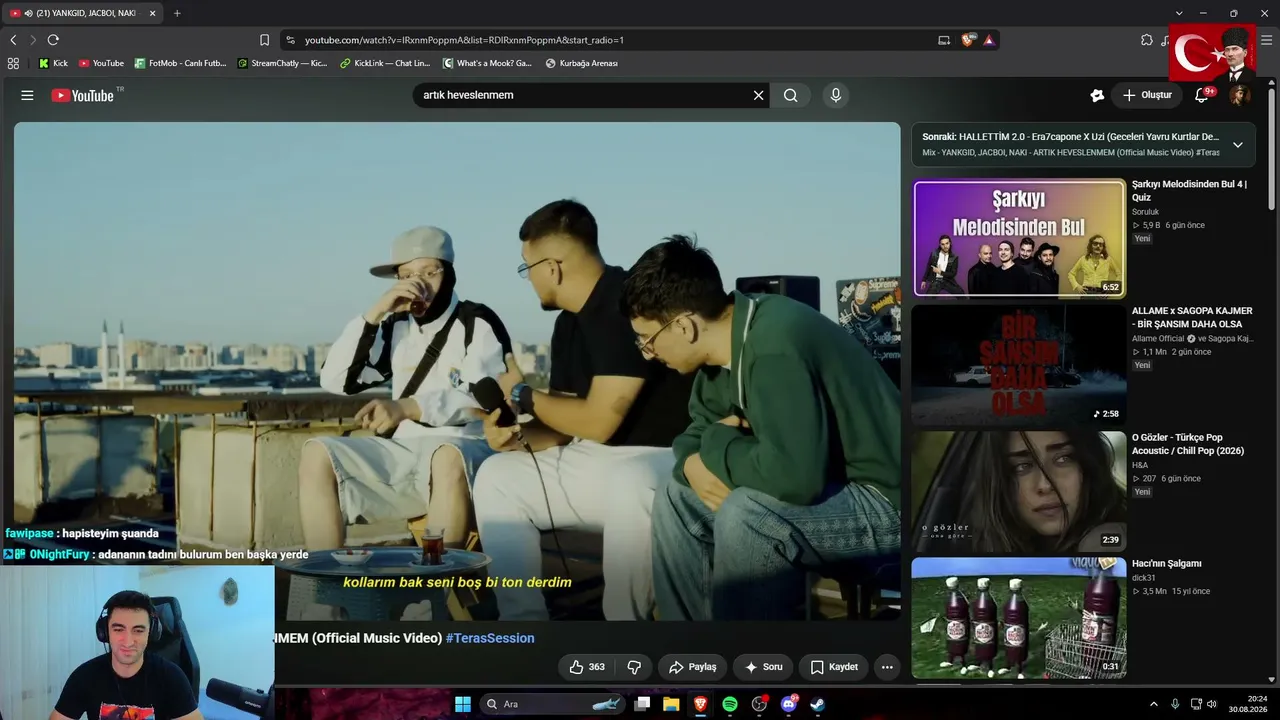
Task: Play the Hacı'nın Şalgamı video title
Action: (1167, 564)
